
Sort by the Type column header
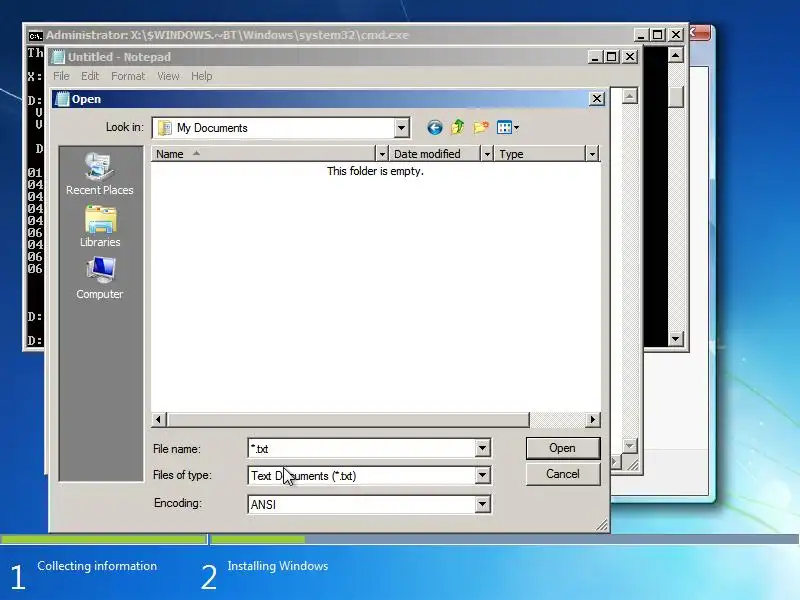click(539, 154)
